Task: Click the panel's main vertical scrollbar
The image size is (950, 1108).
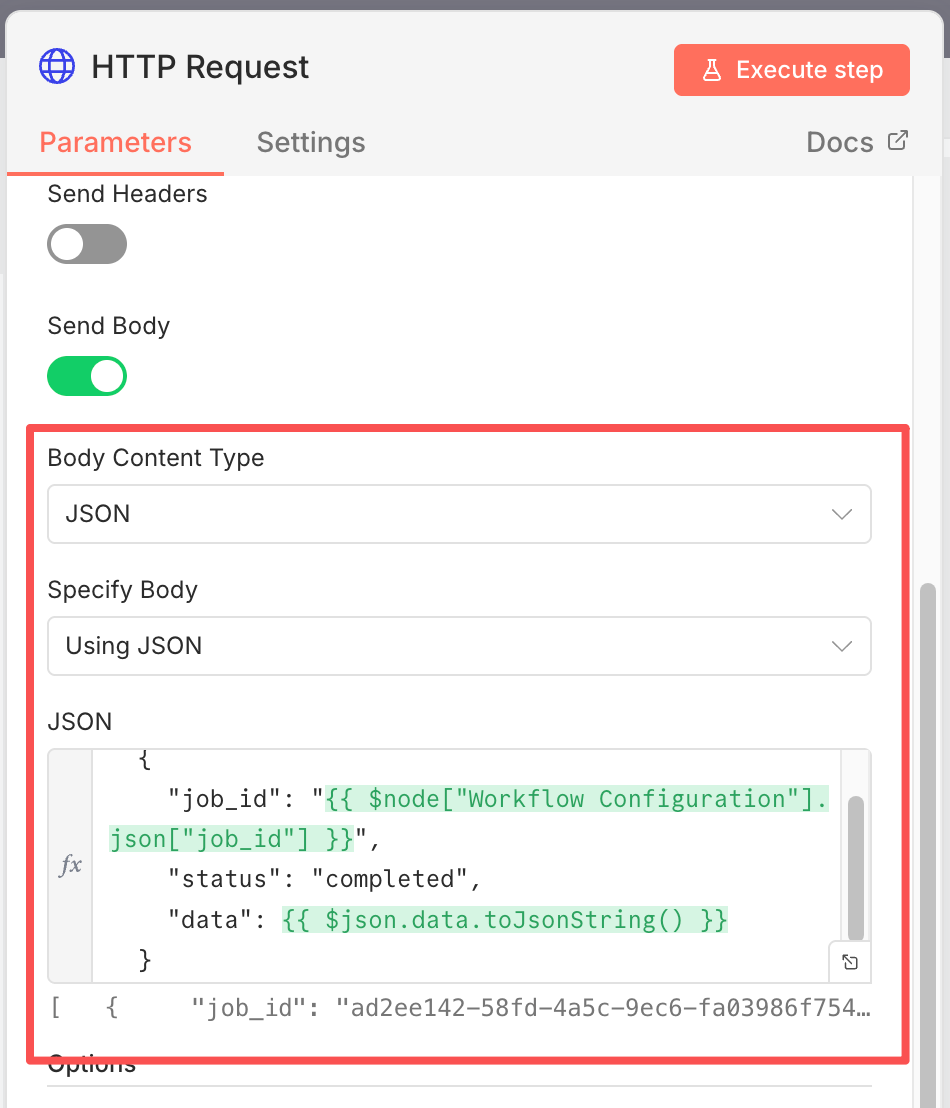Action: 928,800
